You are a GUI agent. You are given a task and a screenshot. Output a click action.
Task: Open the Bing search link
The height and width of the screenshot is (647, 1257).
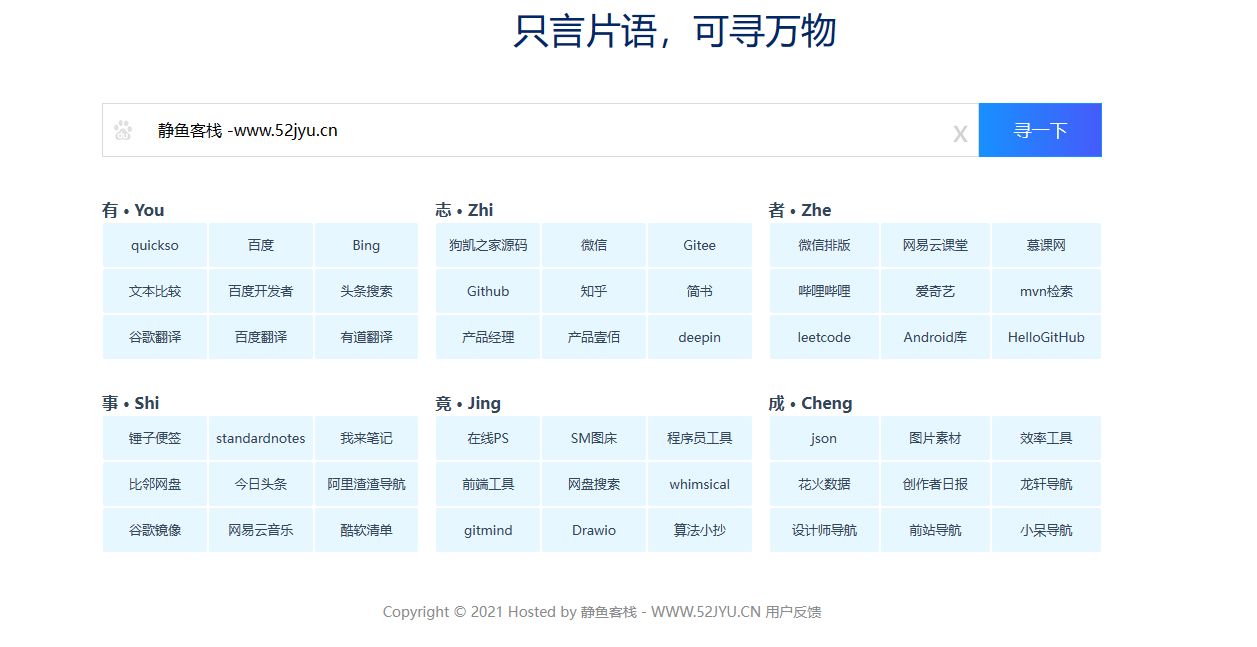point(366,245)
